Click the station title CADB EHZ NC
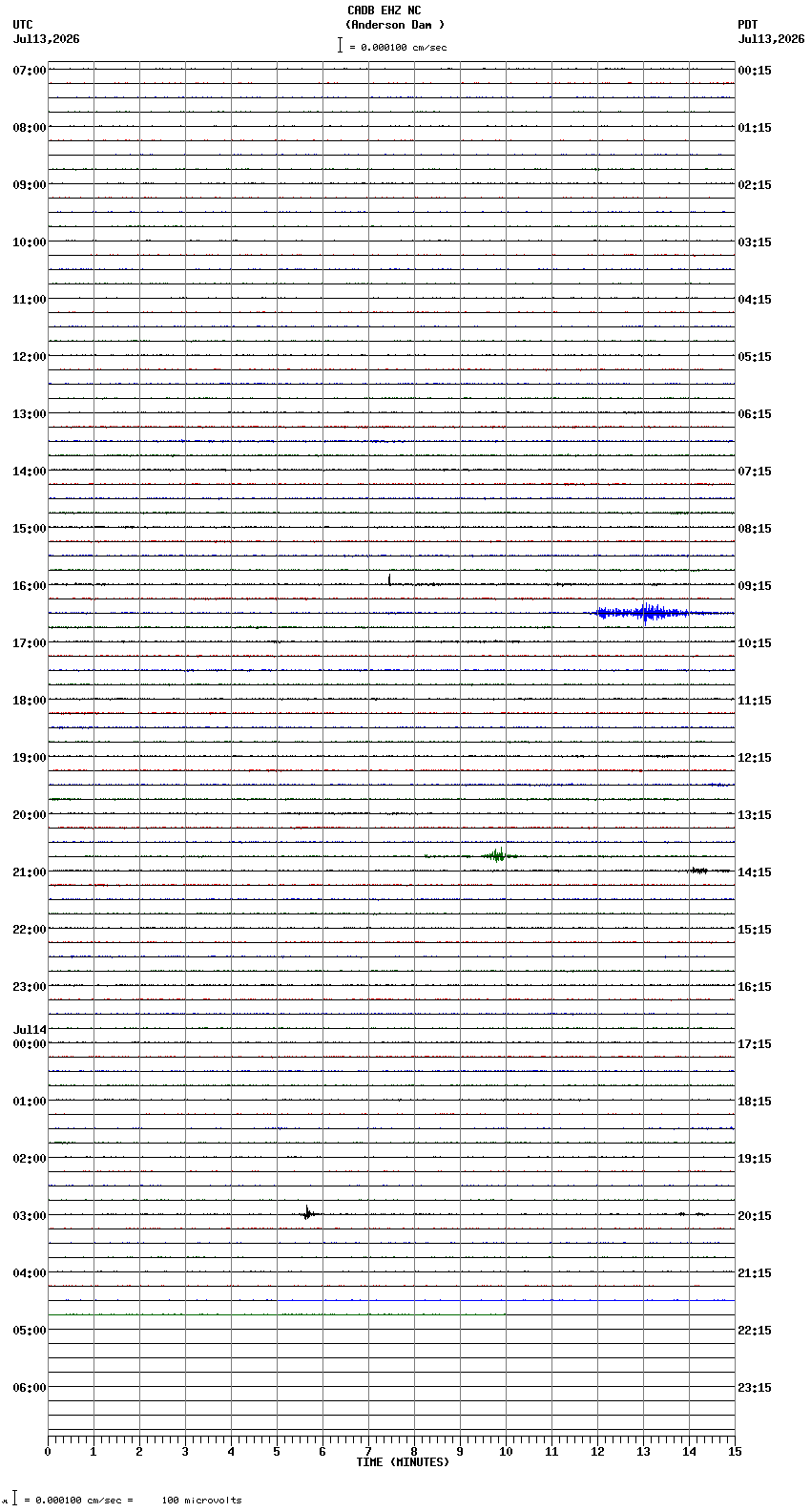The height and width of the screenshot is (1512, 811). [x=384, y=10]
